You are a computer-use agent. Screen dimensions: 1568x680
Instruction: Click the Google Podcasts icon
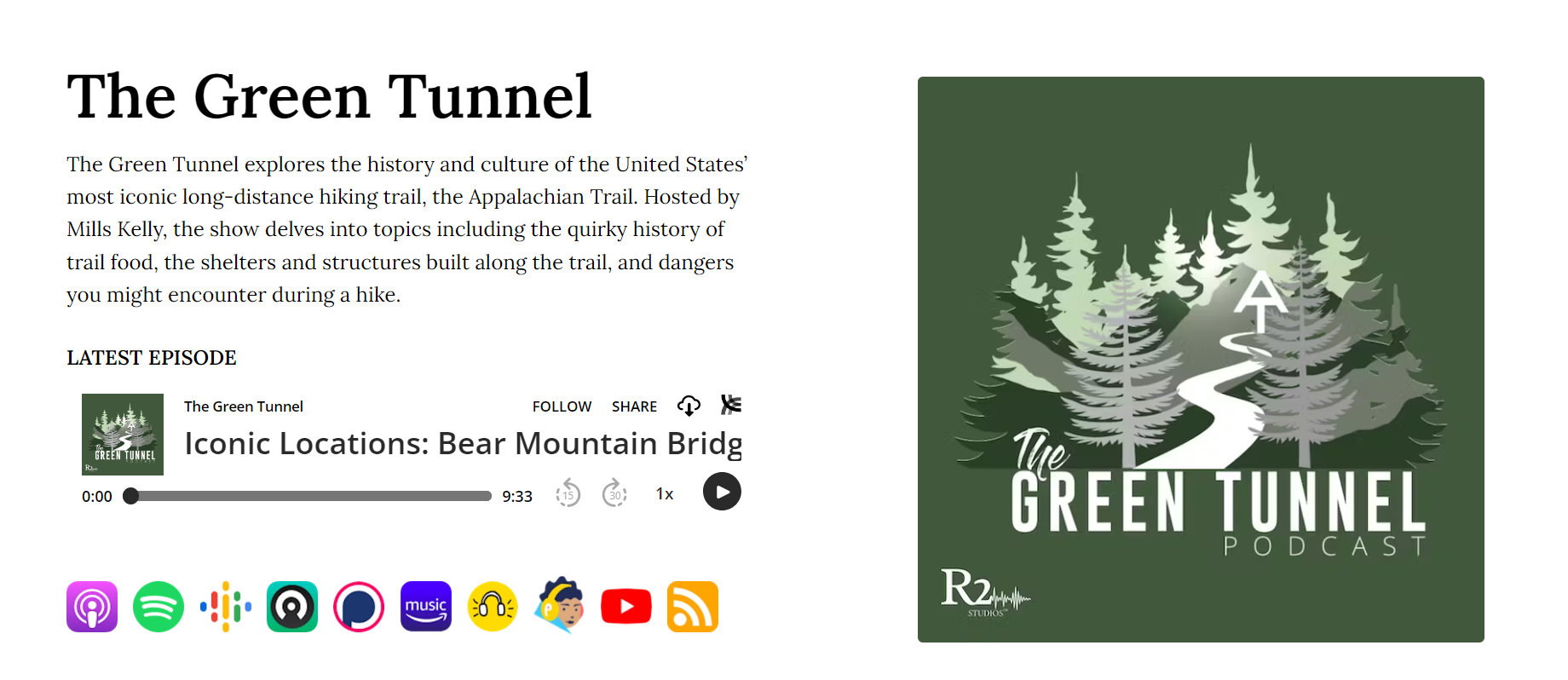coord(226,607)
